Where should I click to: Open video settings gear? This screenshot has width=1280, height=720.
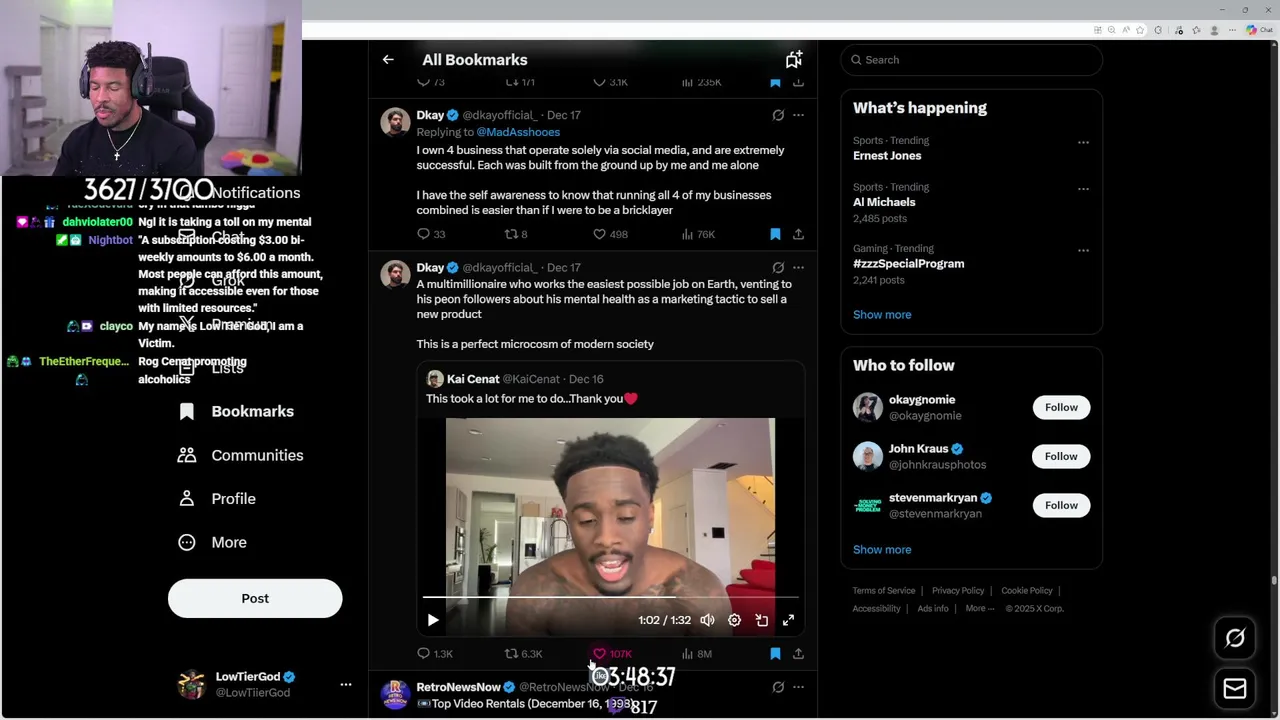click(734, 620)
